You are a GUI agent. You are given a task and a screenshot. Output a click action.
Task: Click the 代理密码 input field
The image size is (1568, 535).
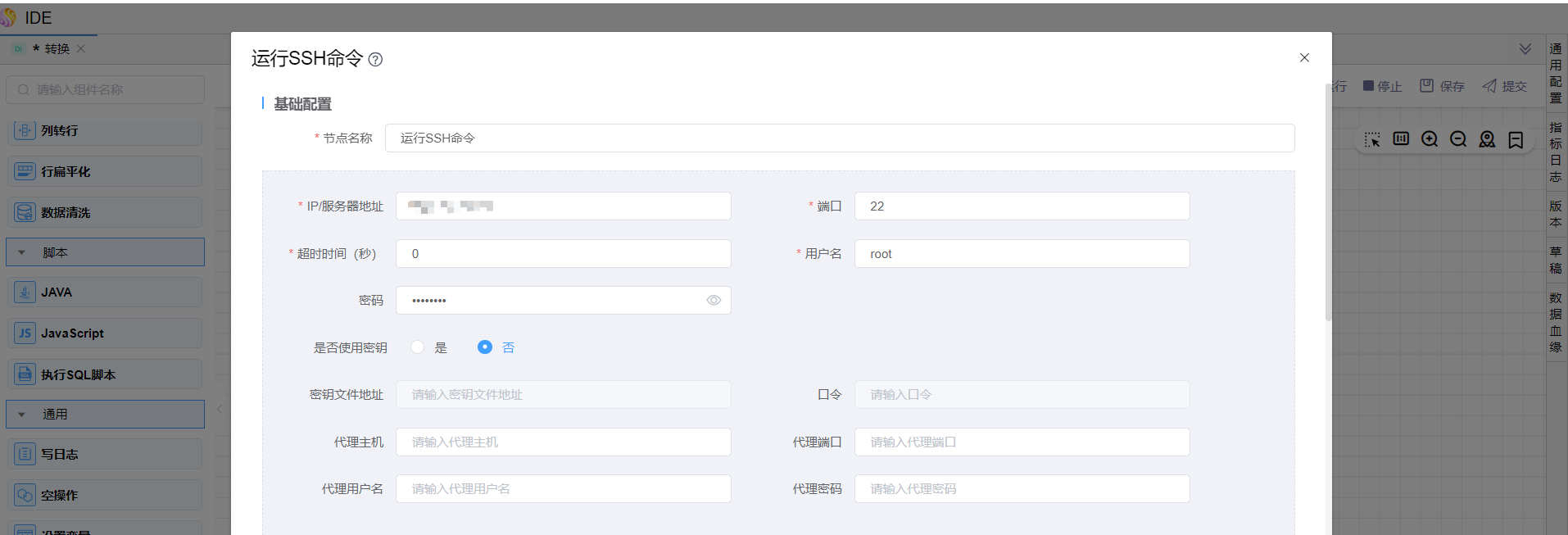[x=1022, y=489]
